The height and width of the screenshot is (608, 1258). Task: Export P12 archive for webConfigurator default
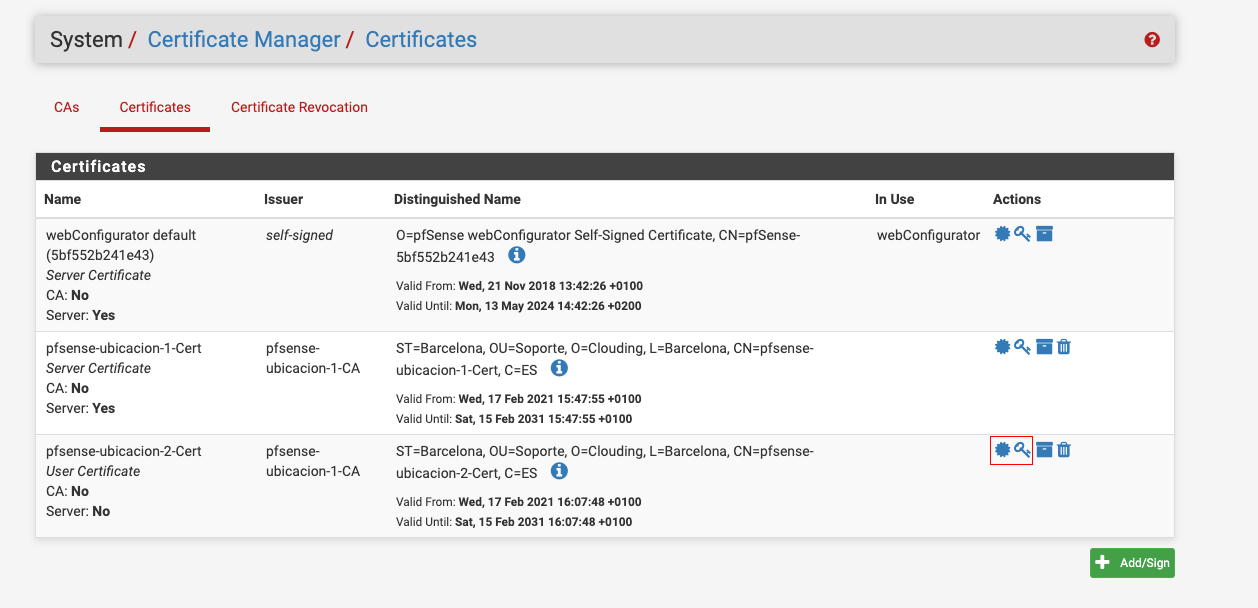(1044, 234)
